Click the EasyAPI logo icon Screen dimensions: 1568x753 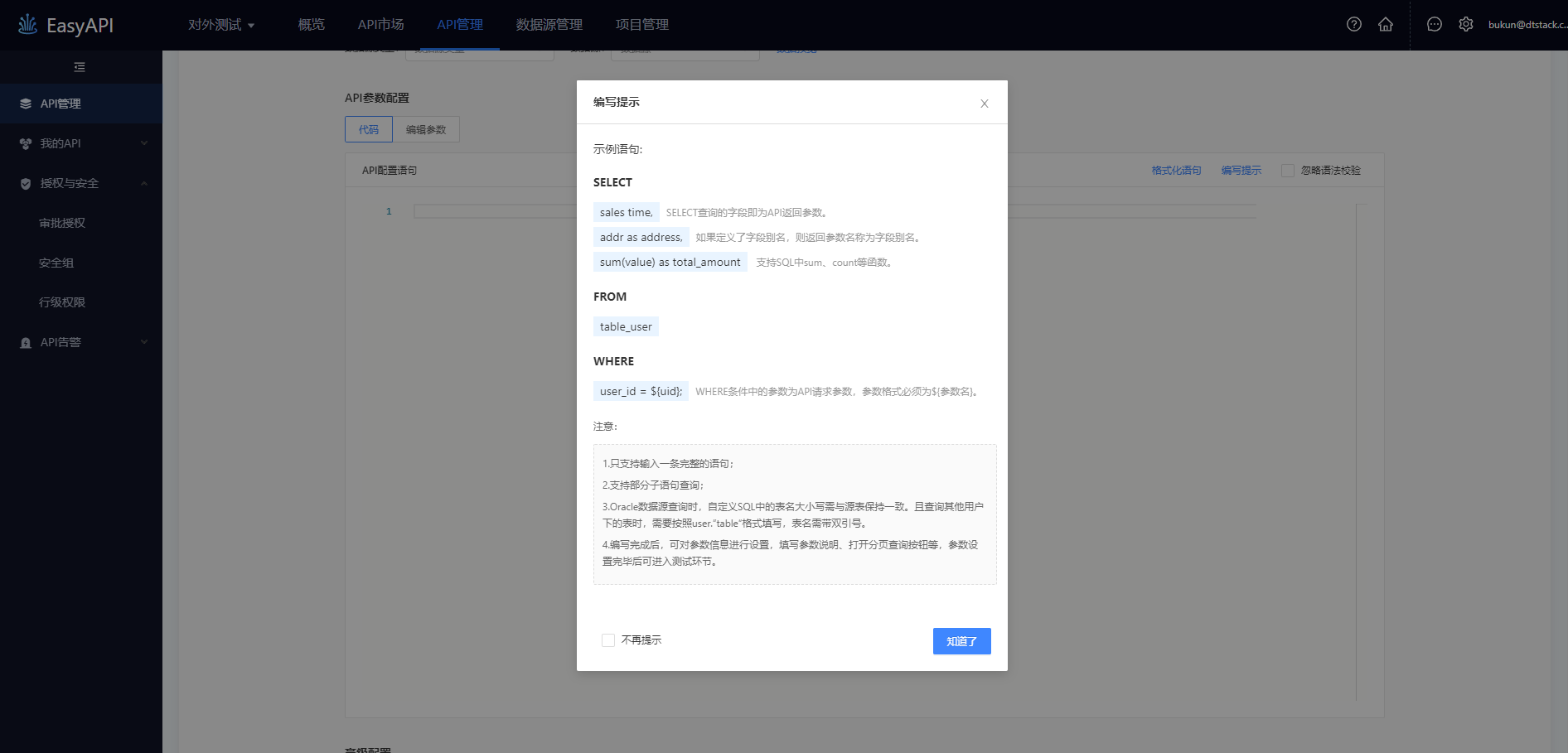pyautogui.click(x=27, y=25)
